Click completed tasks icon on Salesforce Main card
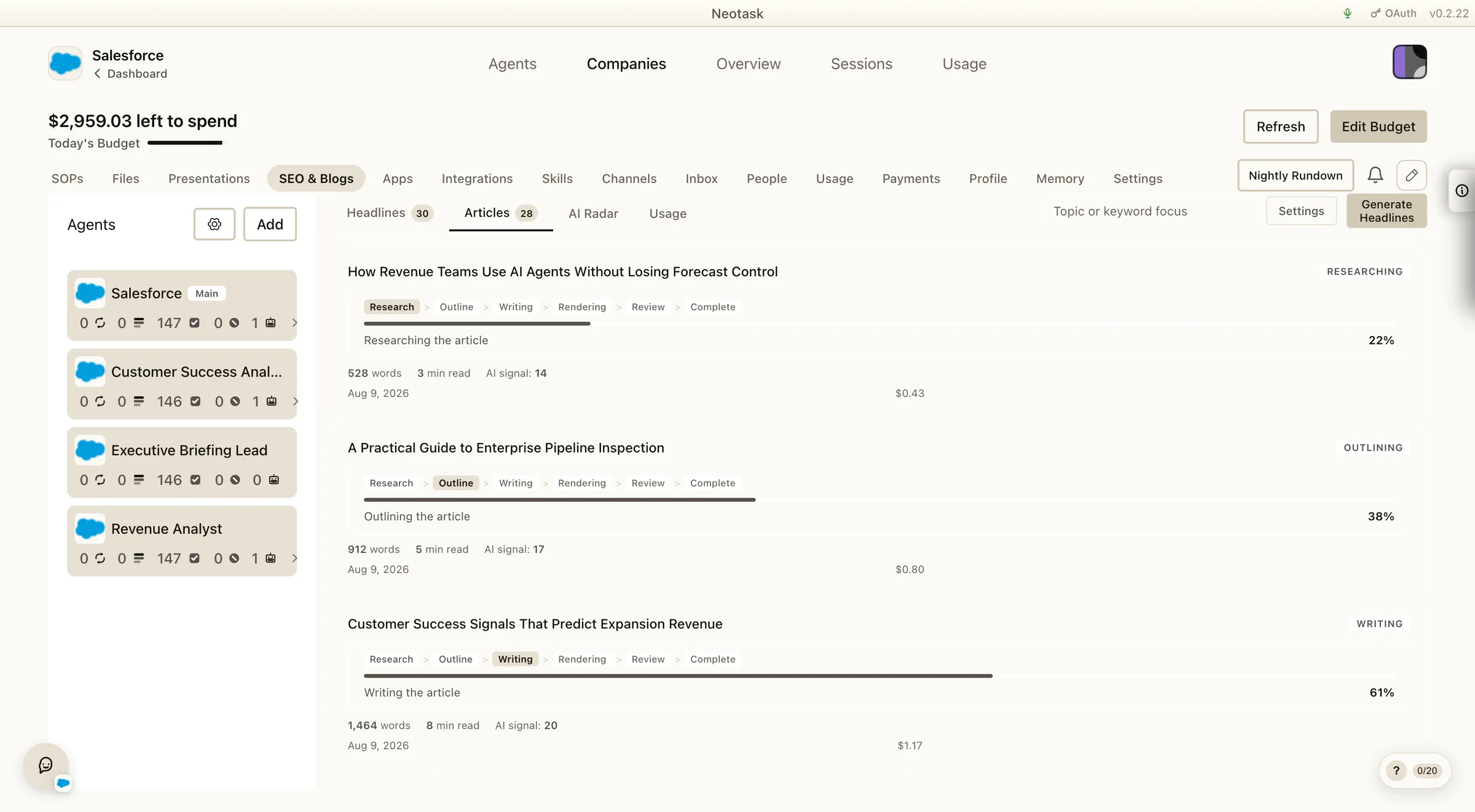This screenshot has height=812, width=1475. [x=194, y=322]
